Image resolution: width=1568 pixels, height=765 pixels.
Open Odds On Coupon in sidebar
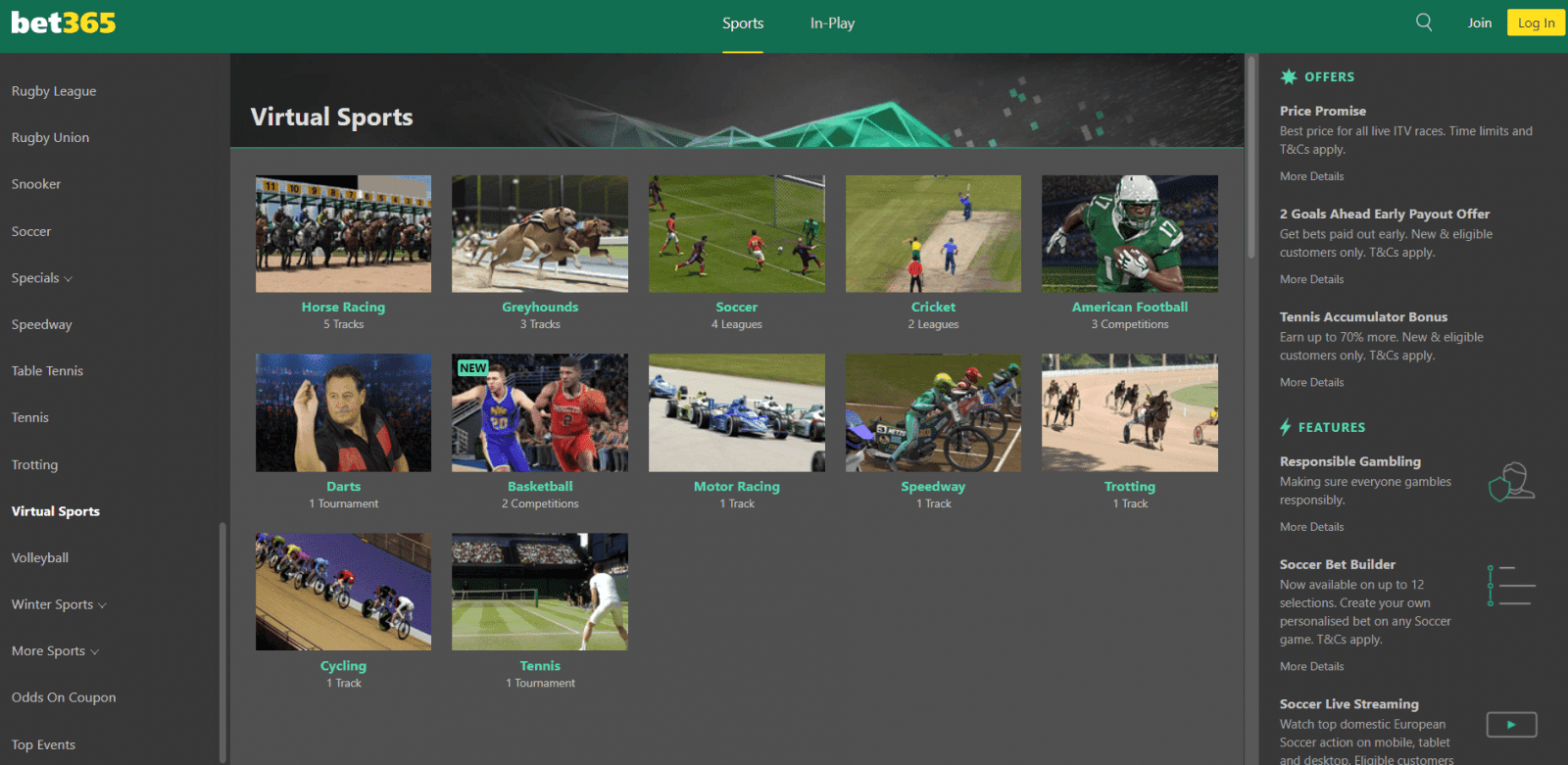pos(64,697)
